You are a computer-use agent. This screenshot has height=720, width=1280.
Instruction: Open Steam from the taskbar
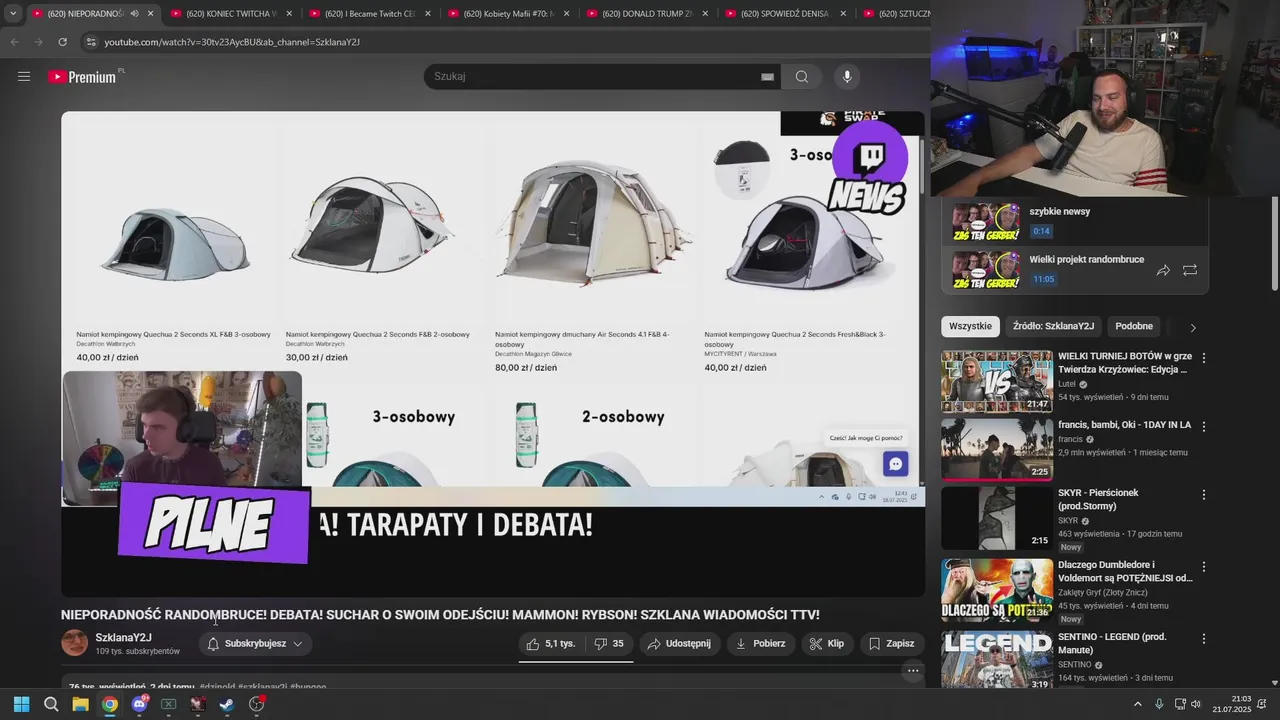coord(227,704)
